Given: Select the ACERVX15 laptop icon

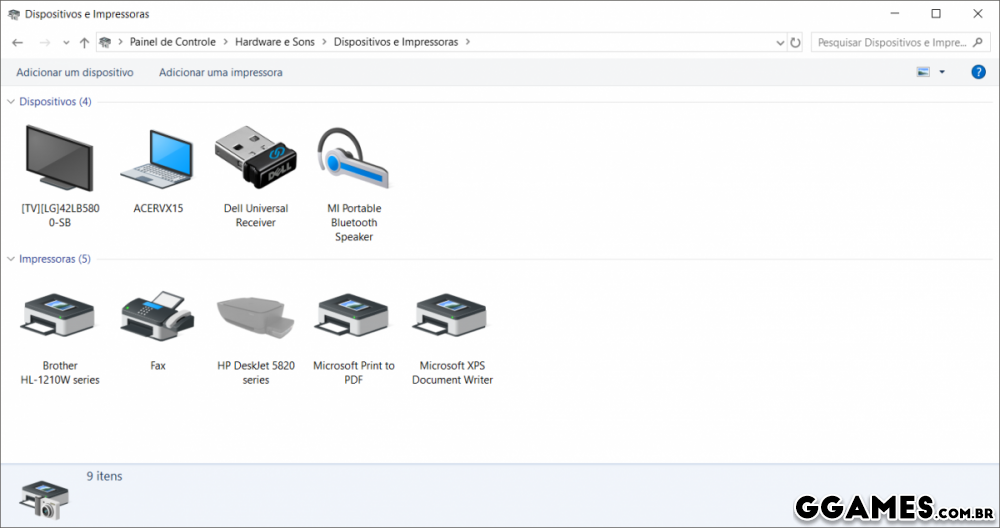Looking at the screenshot, I should [x=157, y=160].
